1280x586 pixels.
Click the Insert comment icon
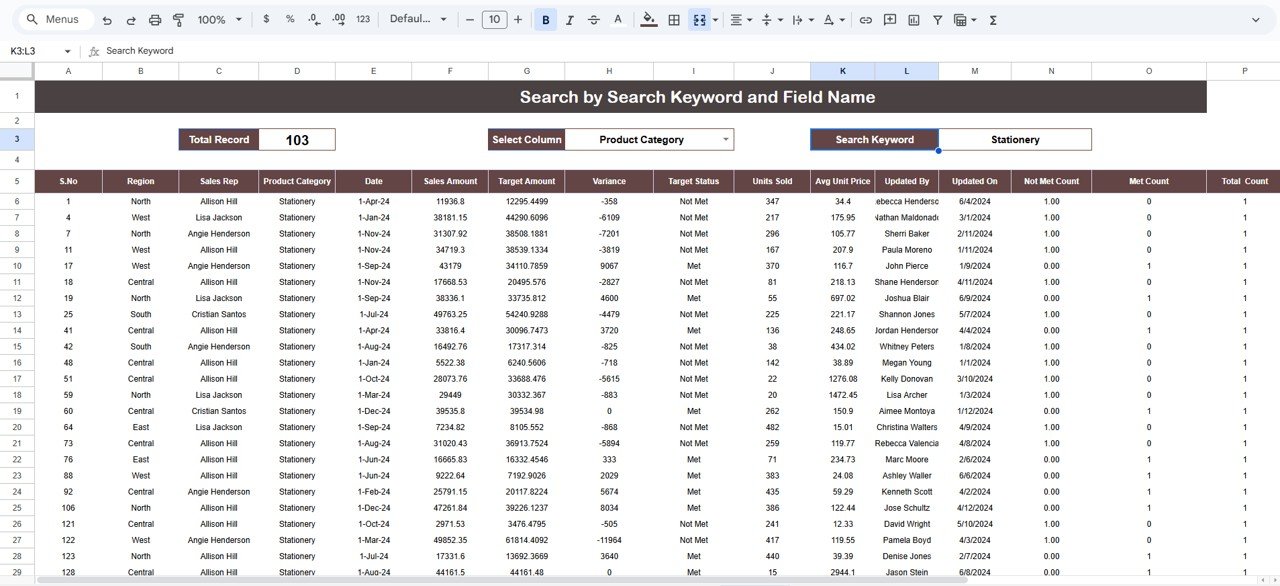pos(889,19)
